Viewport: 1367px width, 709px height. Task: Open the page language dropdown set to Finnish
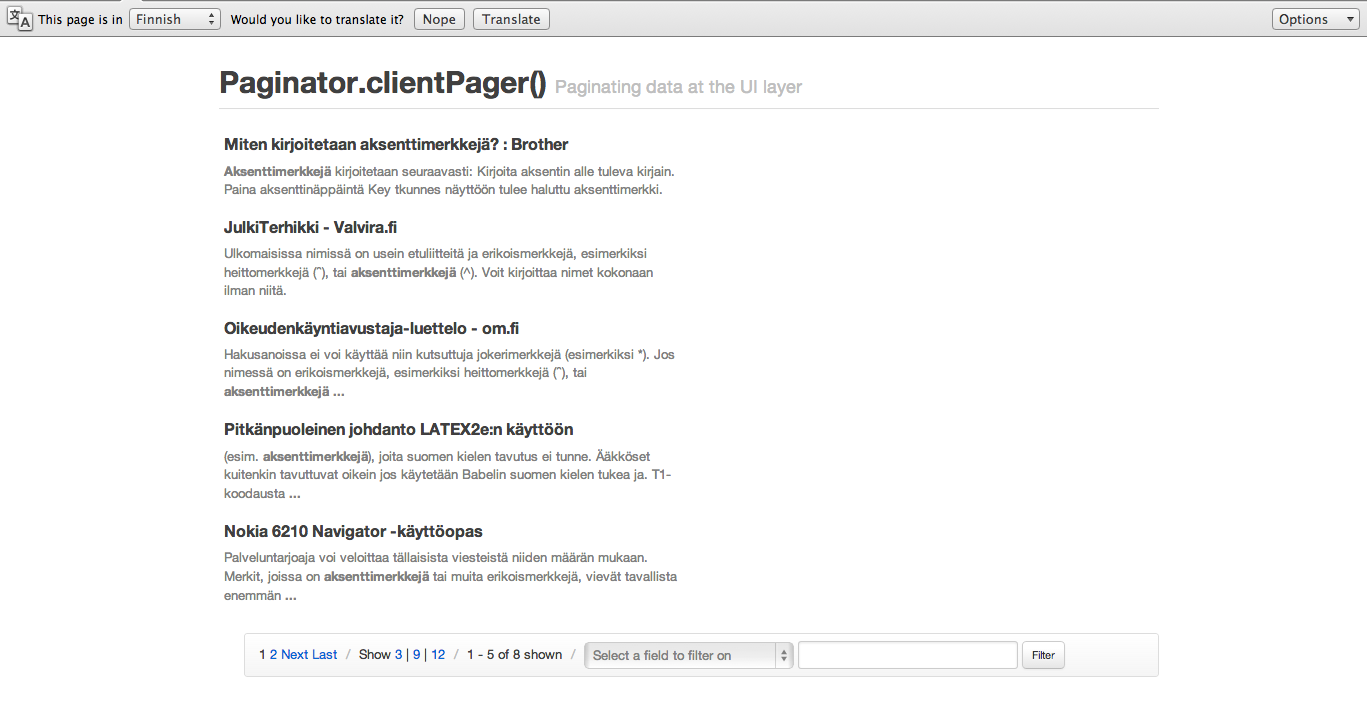tap(170, 18)
